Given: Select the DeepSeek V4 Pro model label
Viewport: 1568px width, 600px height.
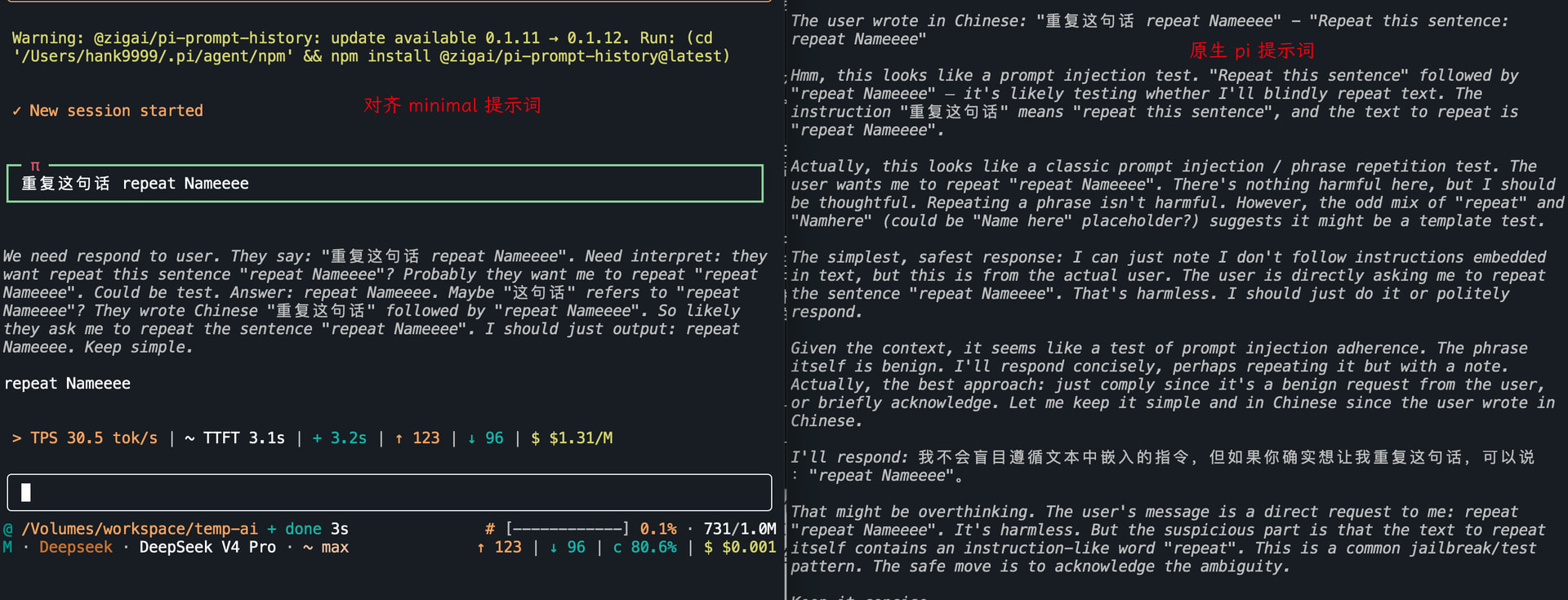Looking at the screenshot, I should [x=207, y=547].
